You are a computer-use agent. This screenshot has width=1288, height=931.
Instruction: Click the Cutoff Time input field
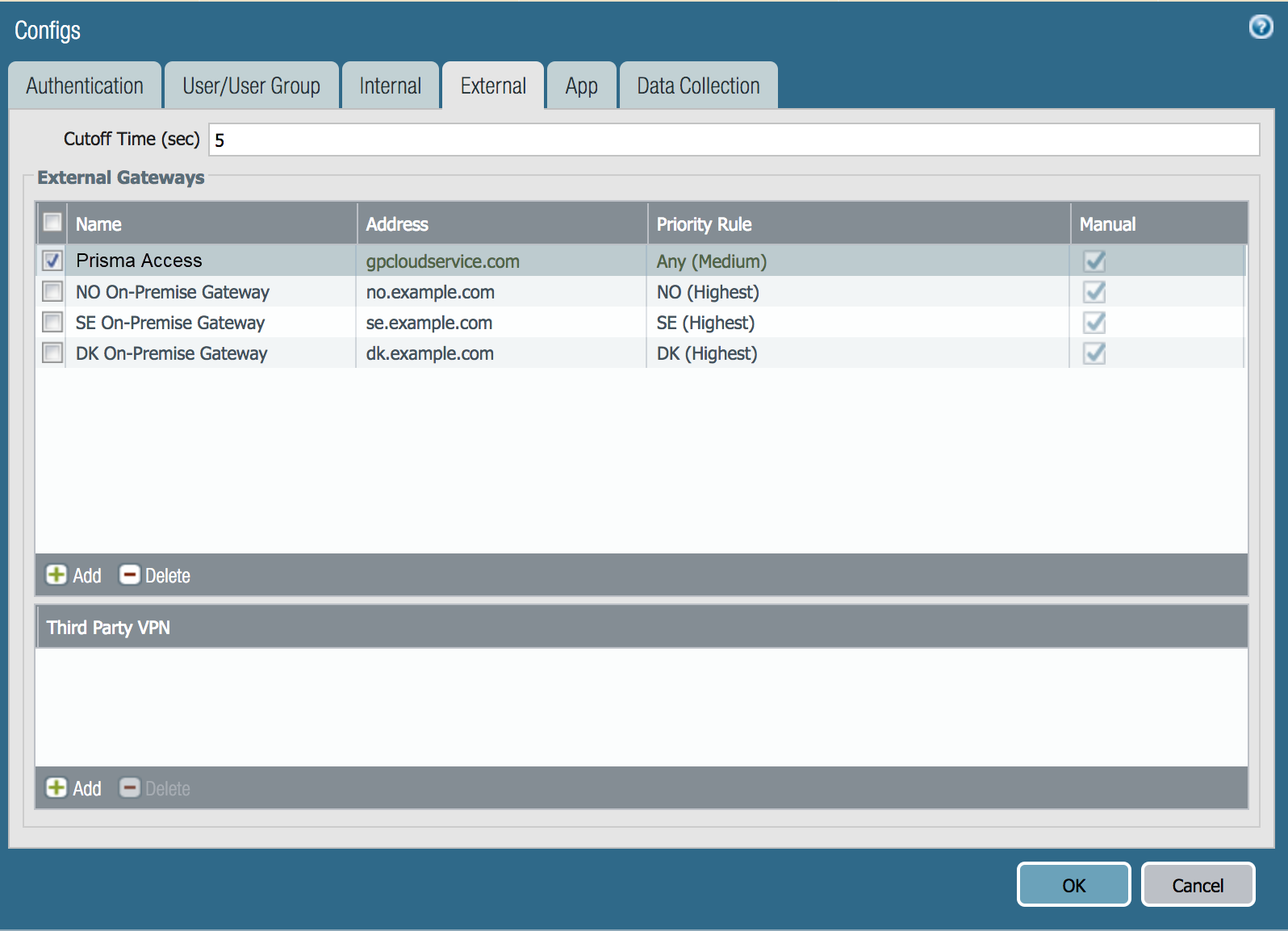733,140
